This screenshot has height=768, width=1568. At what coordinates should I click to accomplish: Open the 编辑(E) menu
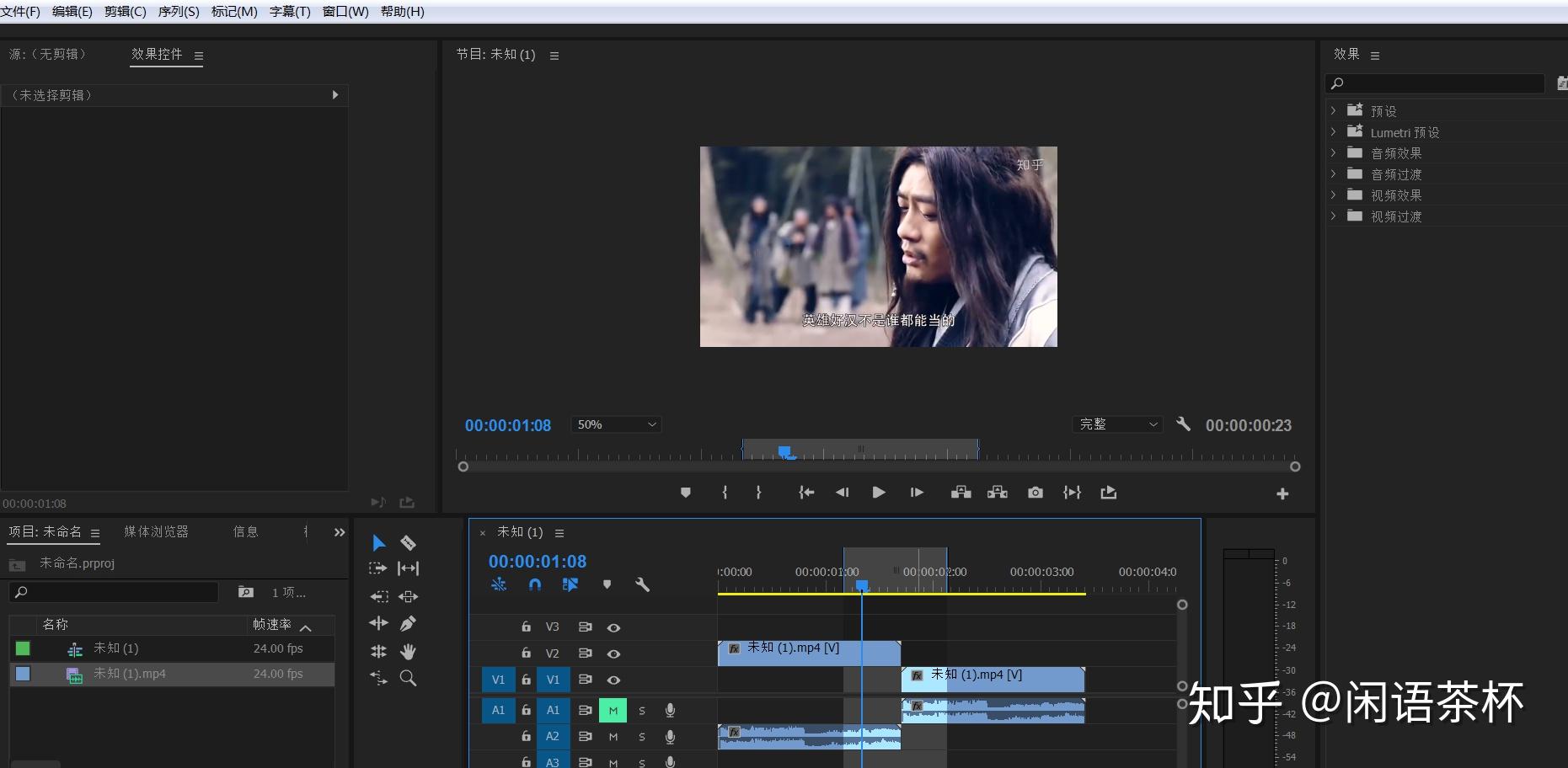coord(72,12)
